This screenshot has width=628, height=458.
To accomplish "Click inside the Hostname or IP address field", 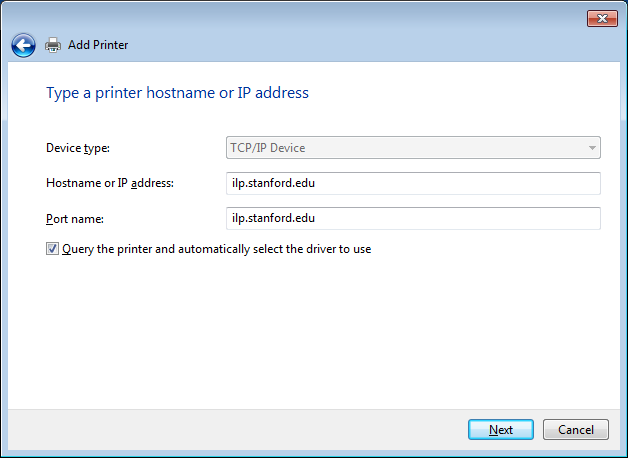I will tap(413, 183).
